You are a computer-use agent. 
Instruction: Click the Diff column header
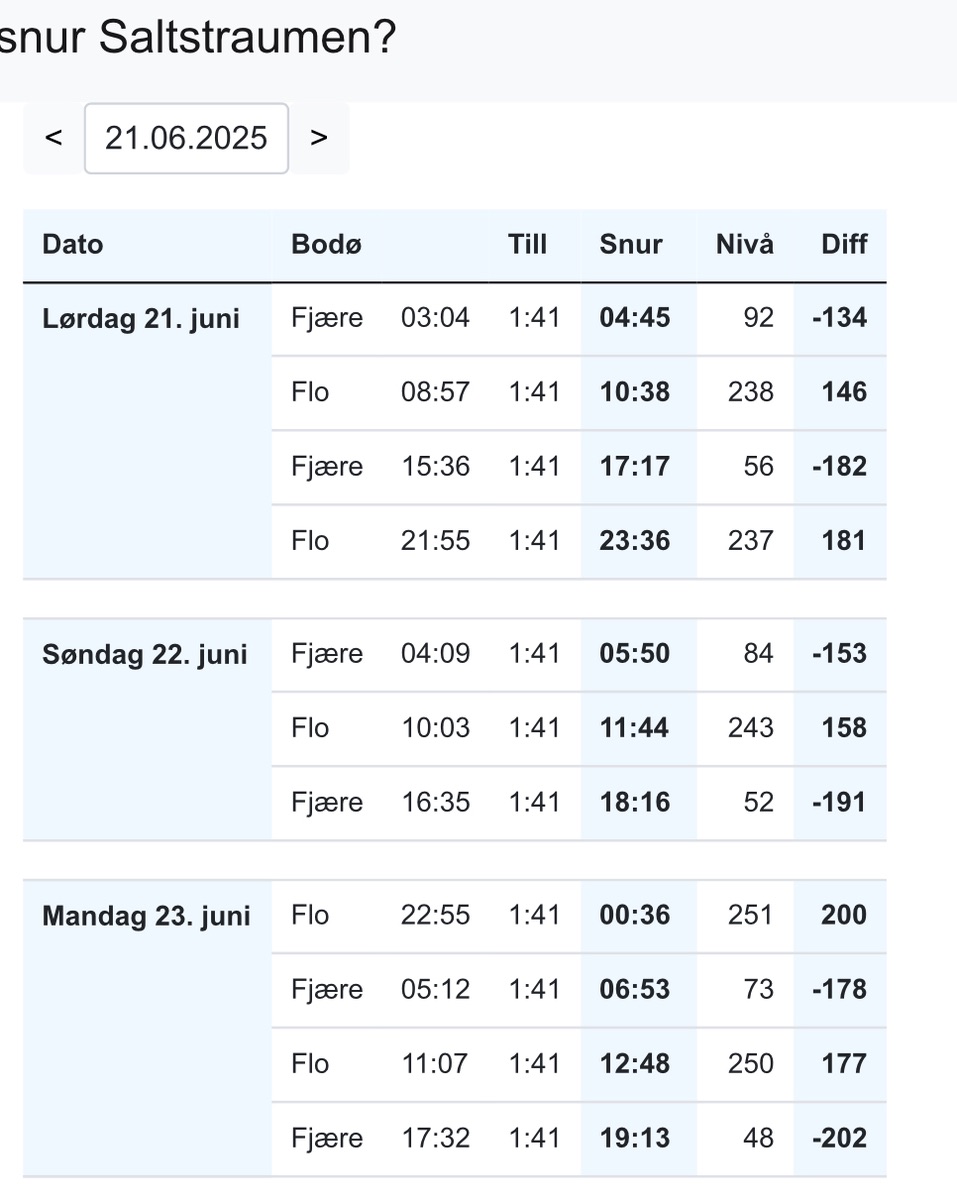pyautogui.click(x=844, y=244)
